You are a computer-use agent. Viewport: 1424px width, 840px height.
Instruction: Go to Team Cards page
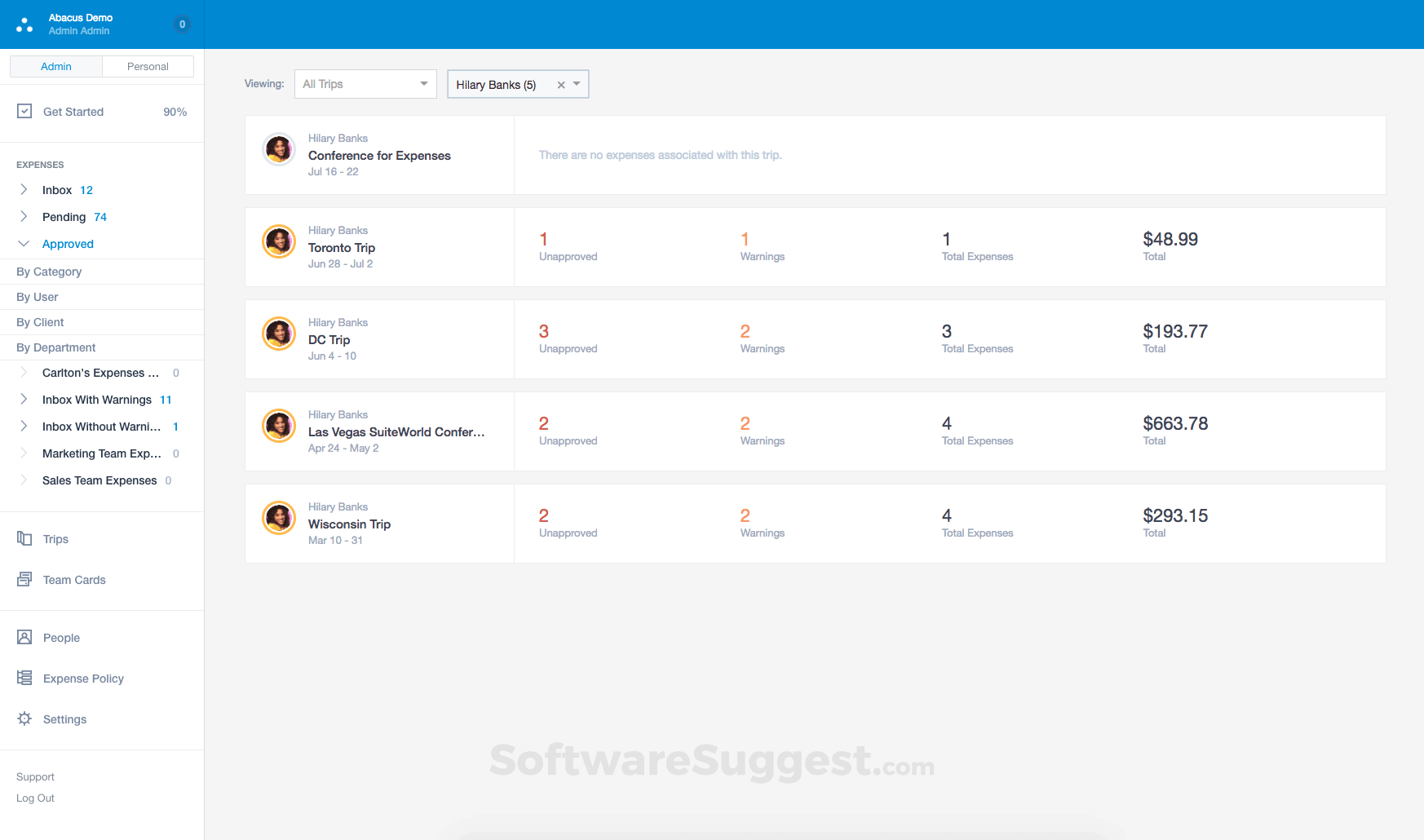point(74,580)
